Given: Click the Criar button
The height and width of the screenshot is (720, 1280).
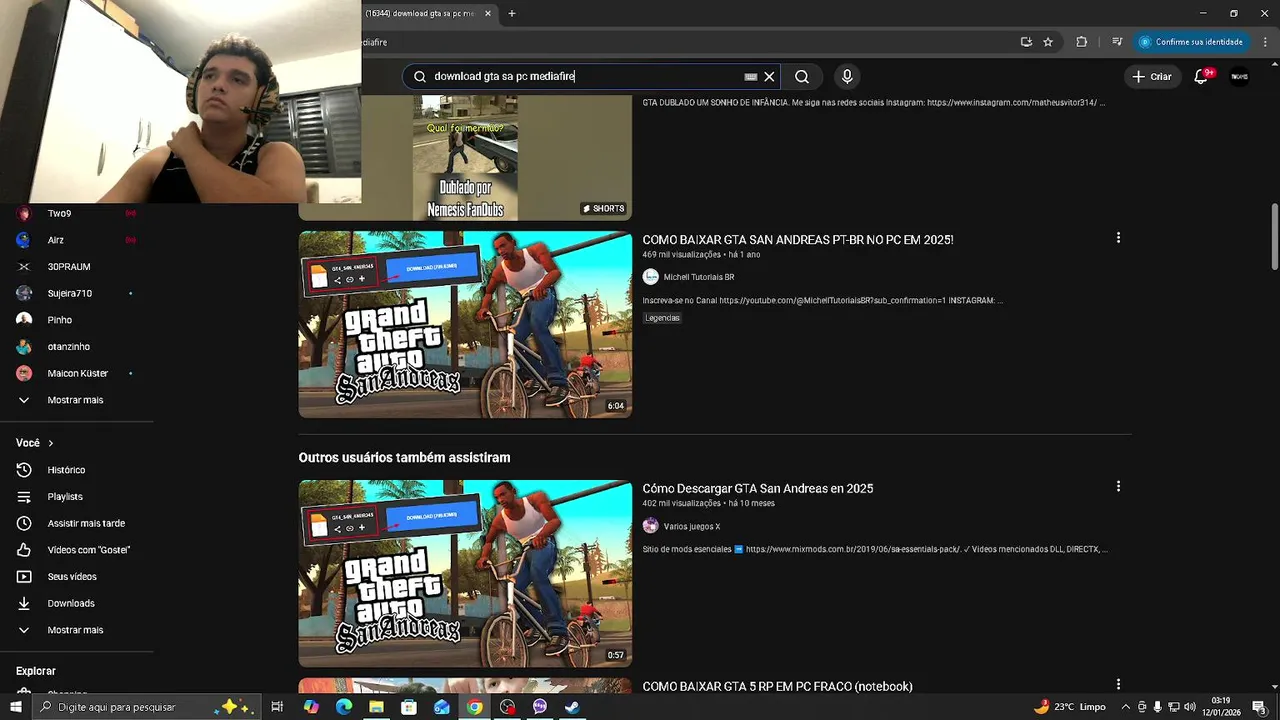Looking at the screenshot, I should click(1151, 77).
